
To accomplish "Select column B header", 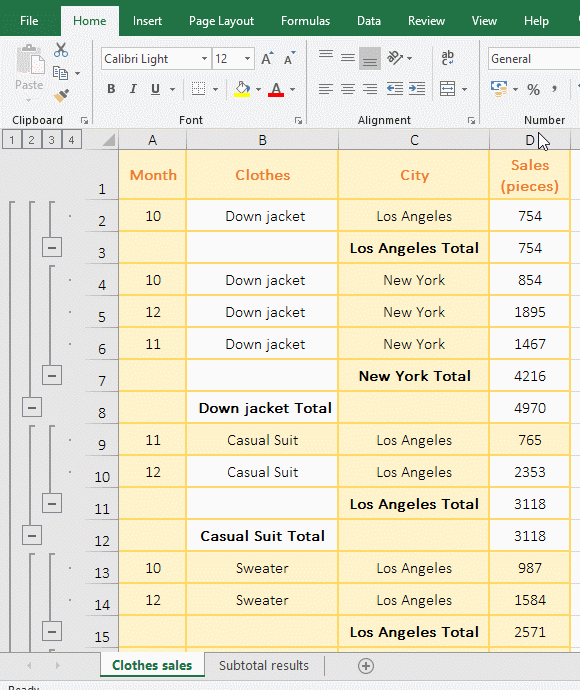I will click(262, 140).
